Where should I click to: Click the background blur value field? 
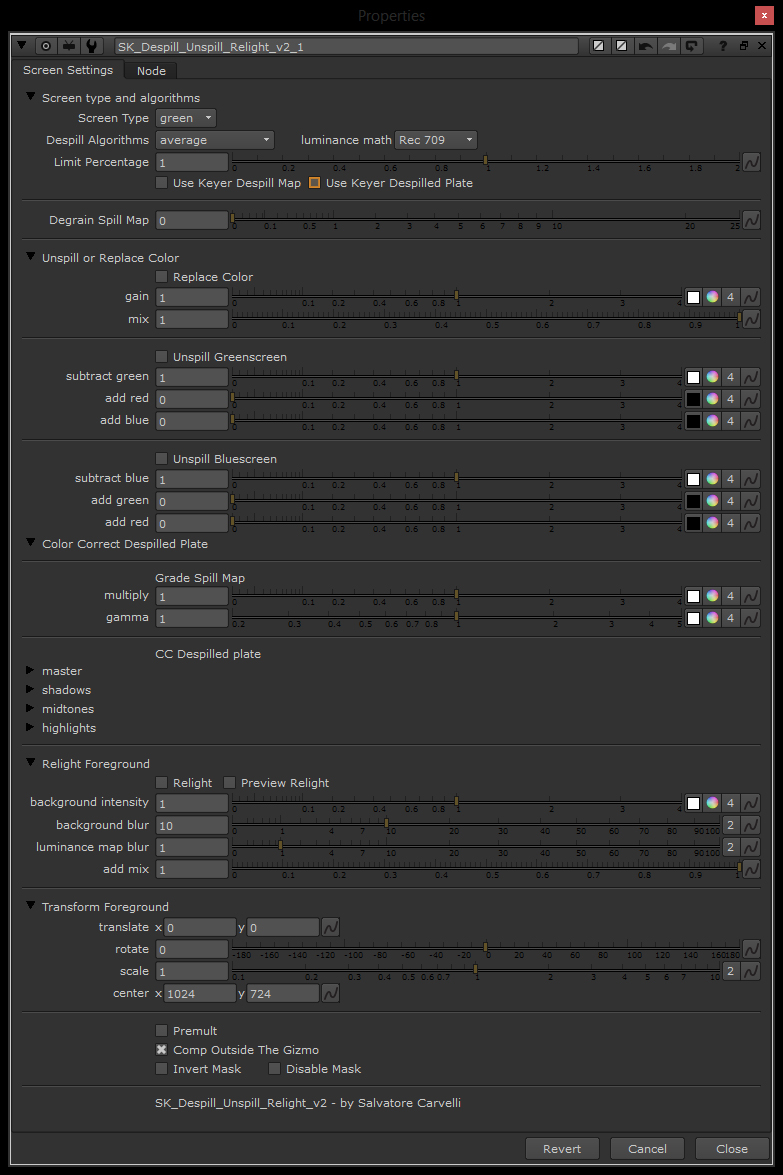tap(192, 825)
